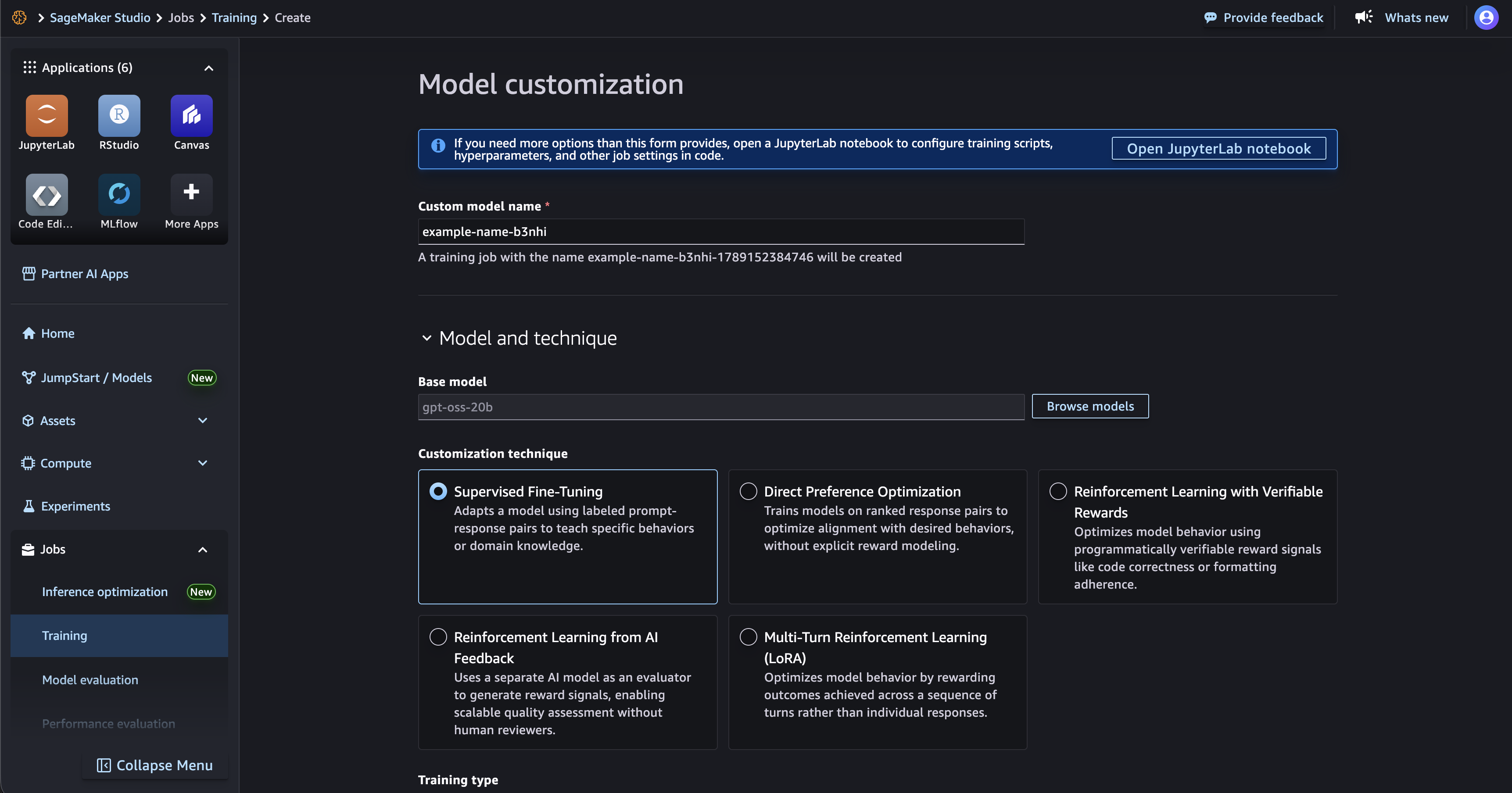Open the Canvas application icon
The width and height of the screenshot is (1512, 793).
191,115
